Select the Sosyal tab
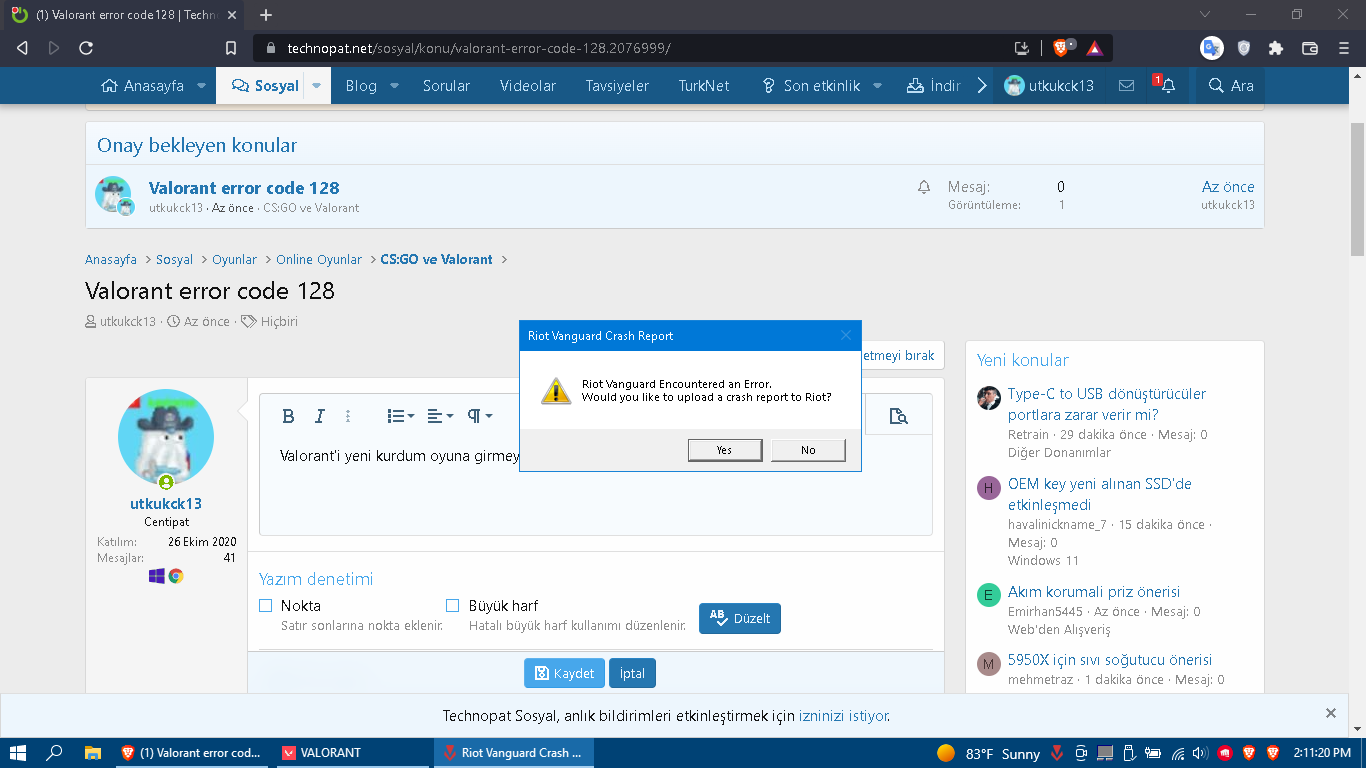 tap(266, 86)
